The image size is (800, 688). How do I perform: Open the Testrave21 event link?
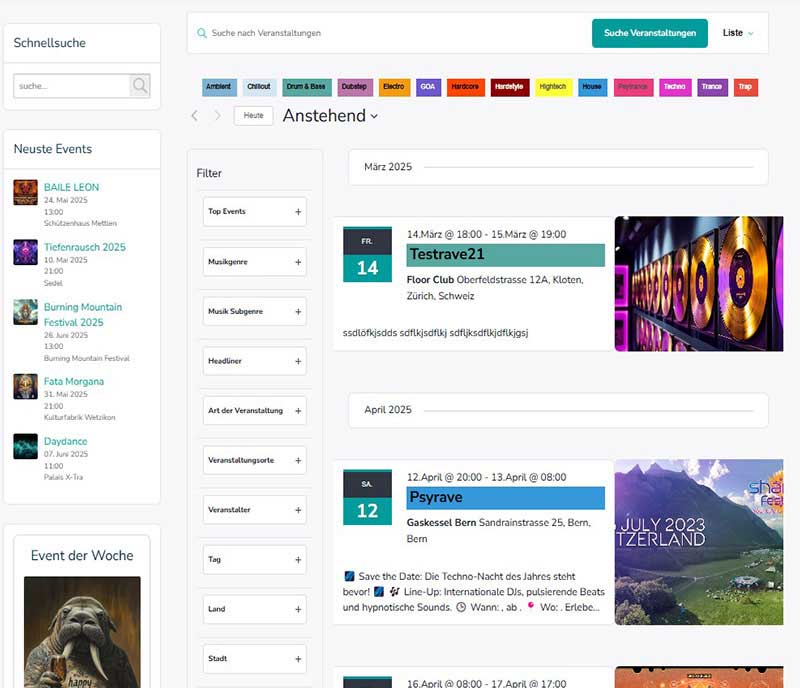click(x=447, y=255)
